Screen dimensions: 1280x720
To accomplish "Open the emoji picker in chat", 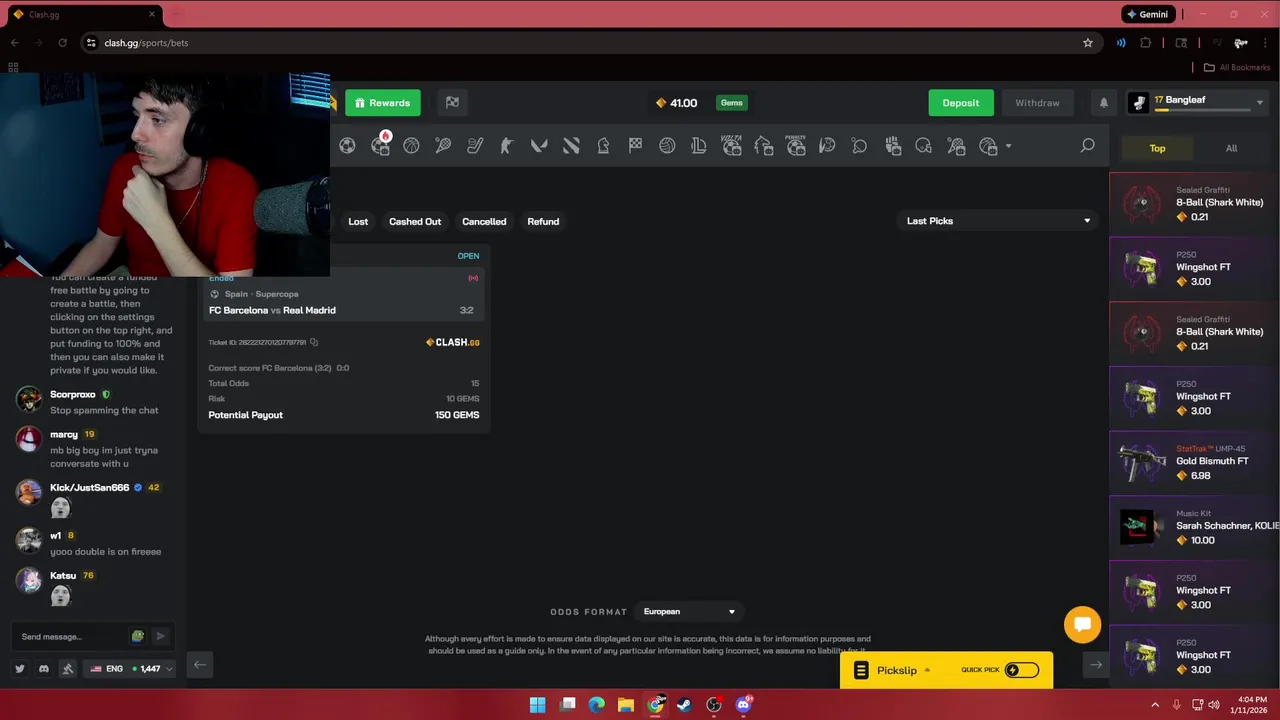I will (x=138, y=636).
